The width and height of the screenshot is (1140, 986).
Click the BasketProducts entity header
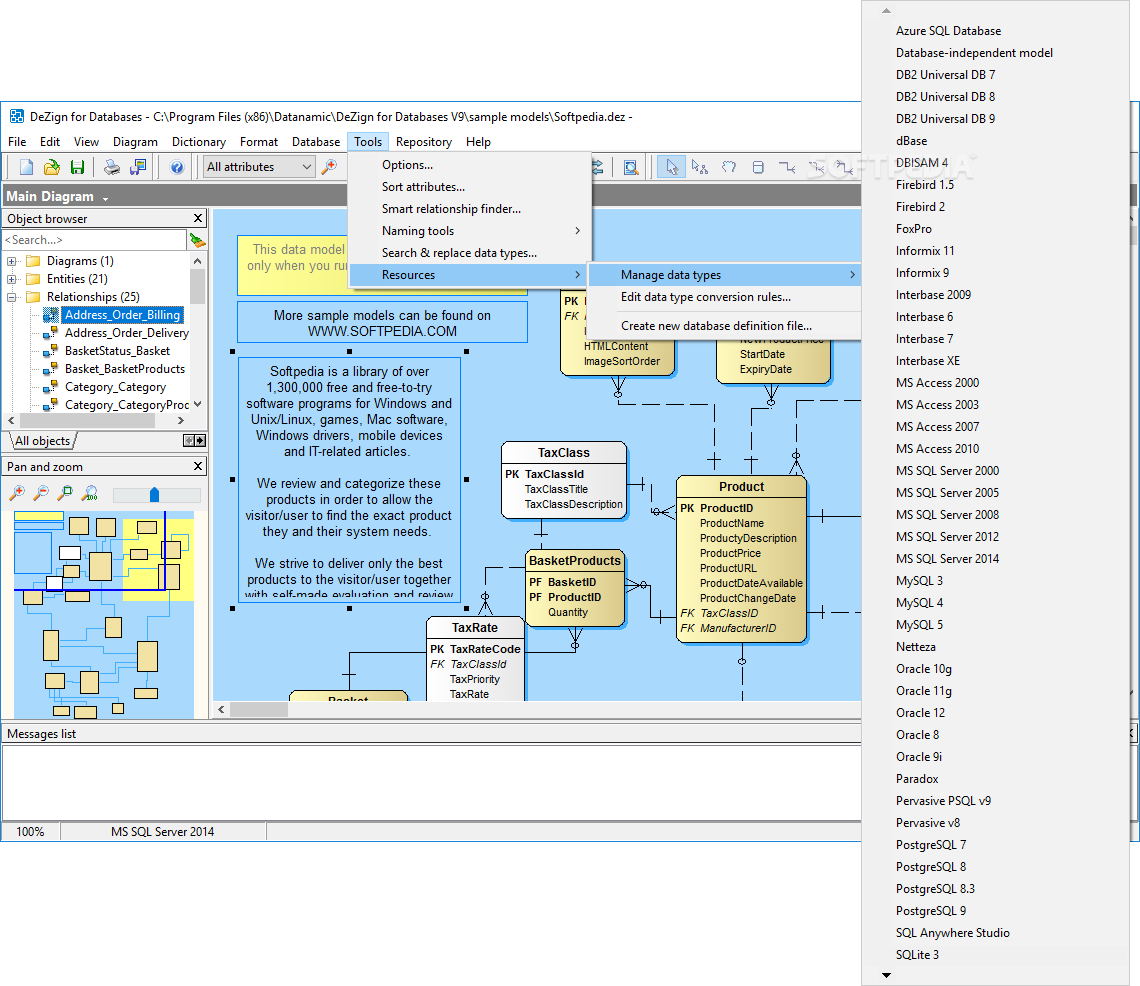point(574,561)
